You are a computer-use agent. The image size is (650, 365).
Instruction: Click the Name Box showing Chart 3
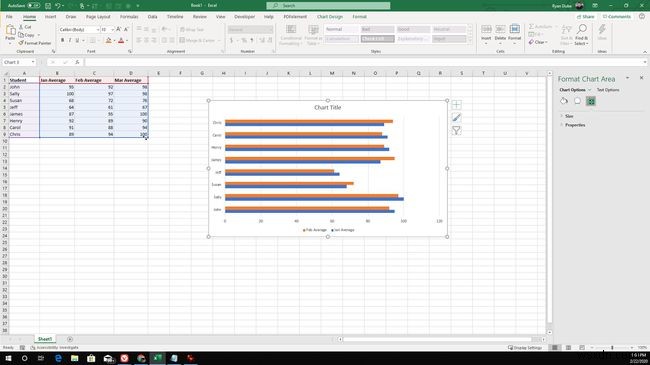[19, 62]
